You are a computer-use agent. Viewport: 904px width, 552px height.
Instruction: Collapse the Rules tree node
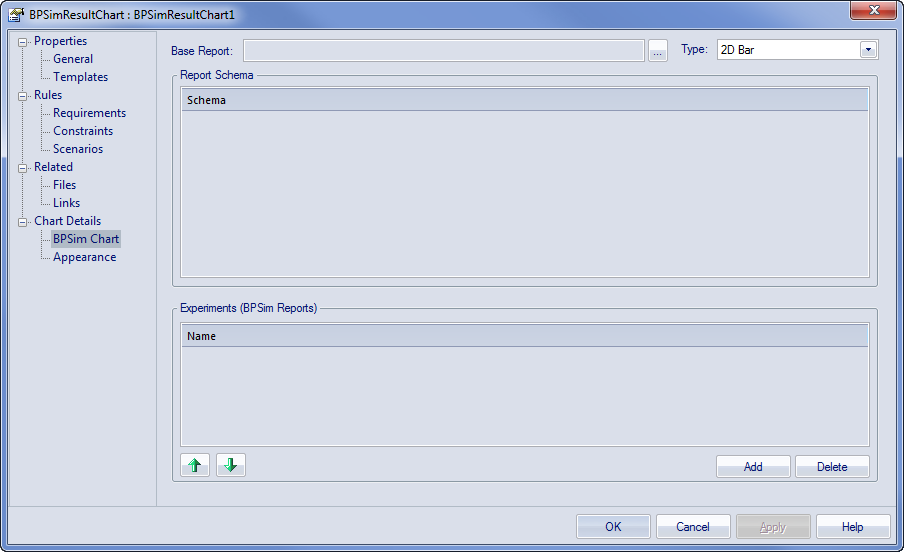(23, 96)
